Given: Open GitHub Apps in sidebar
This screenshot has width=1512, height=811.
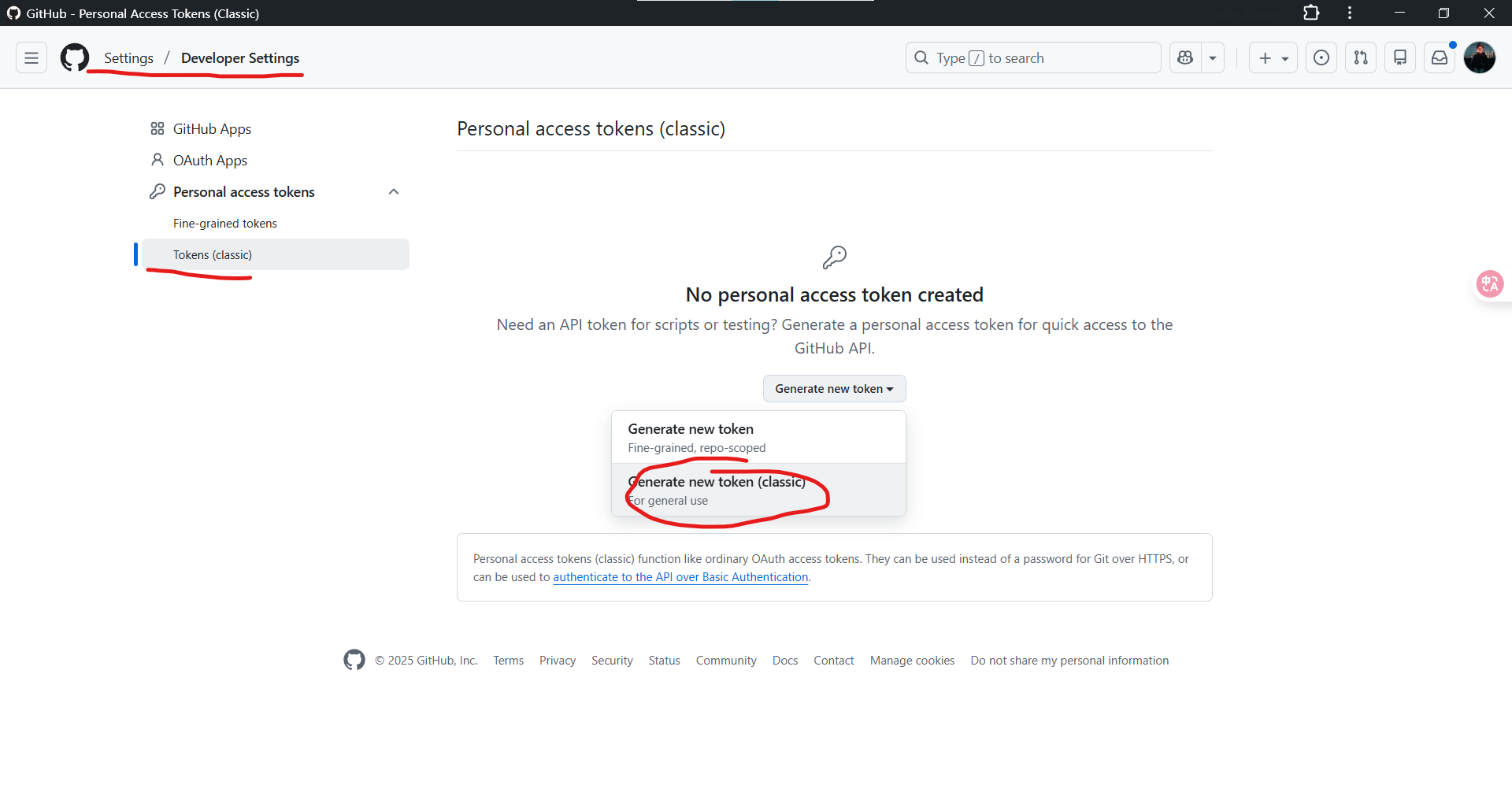Looking at the screenshot, I should click(x=212, y=129).
